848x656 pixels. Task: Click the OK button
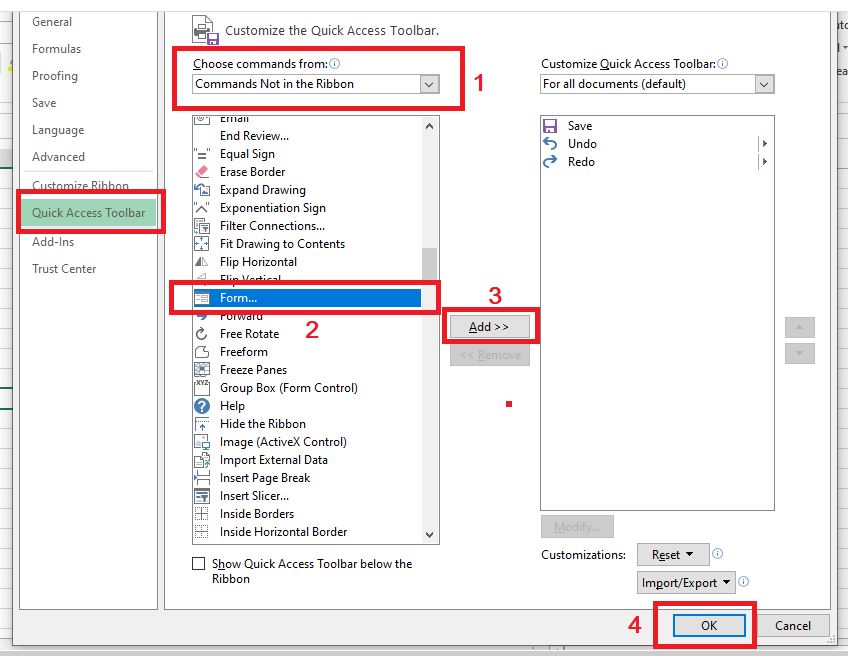(x=709, y=626)
